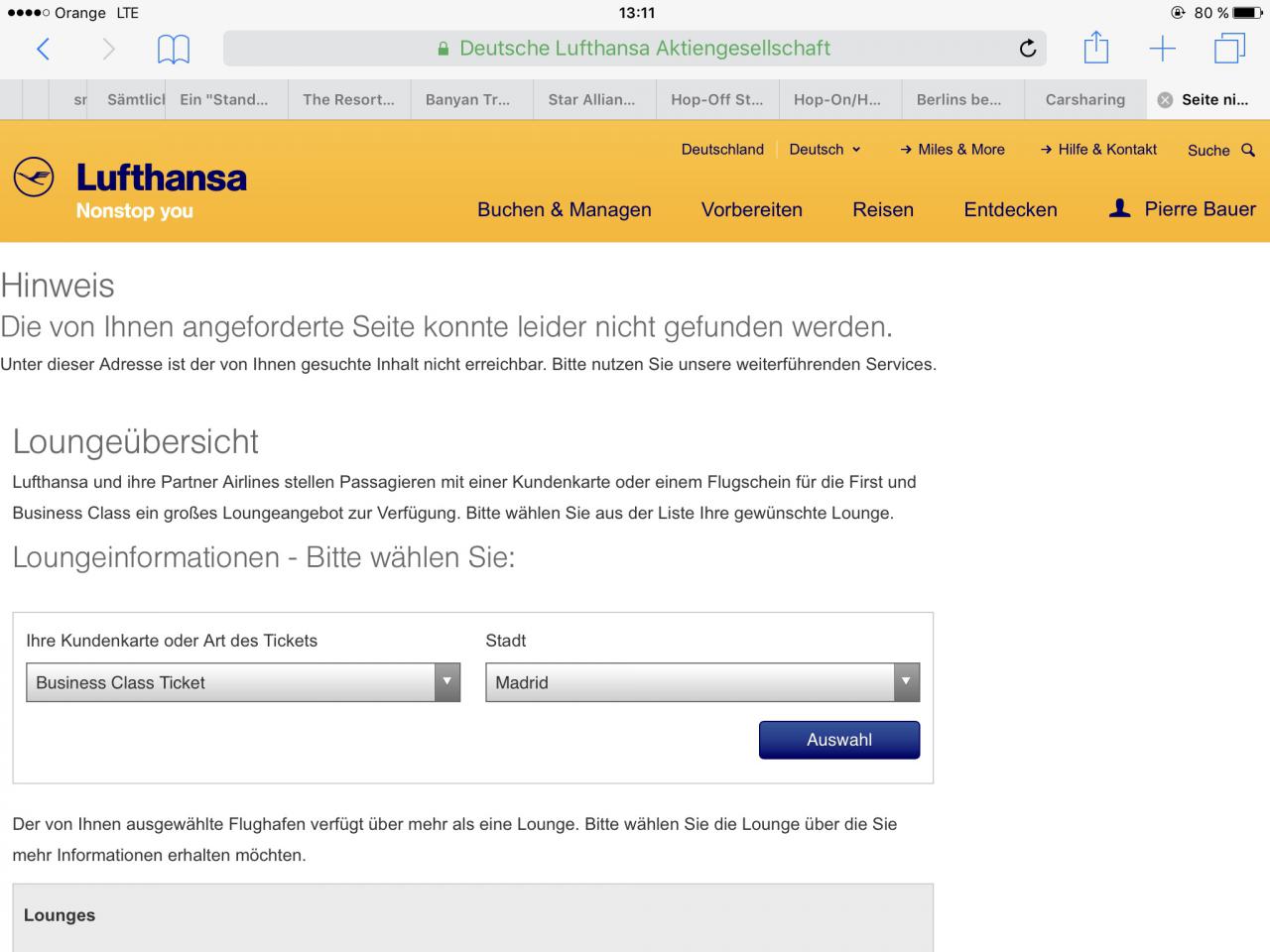Viewport: 1270px width, 952px height.
Task: Switch to the 'Sämtlicl' tab
Action: pos(129,99)
